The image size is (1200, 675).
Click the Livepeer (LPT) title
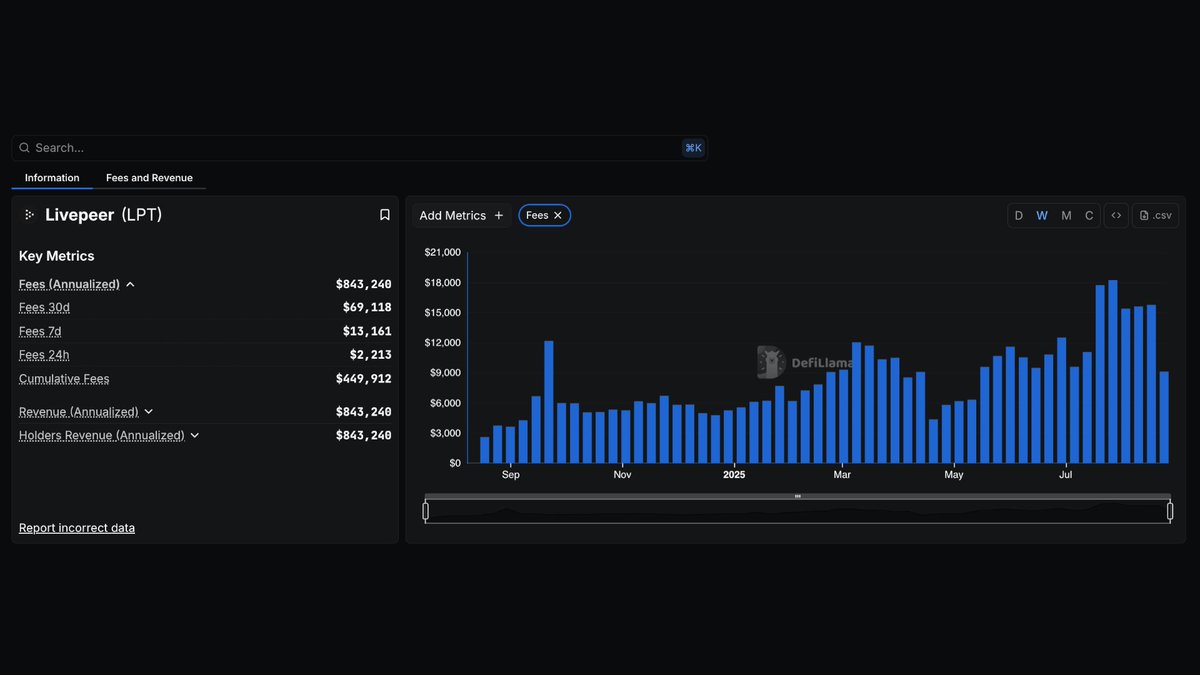click(104, 215)
